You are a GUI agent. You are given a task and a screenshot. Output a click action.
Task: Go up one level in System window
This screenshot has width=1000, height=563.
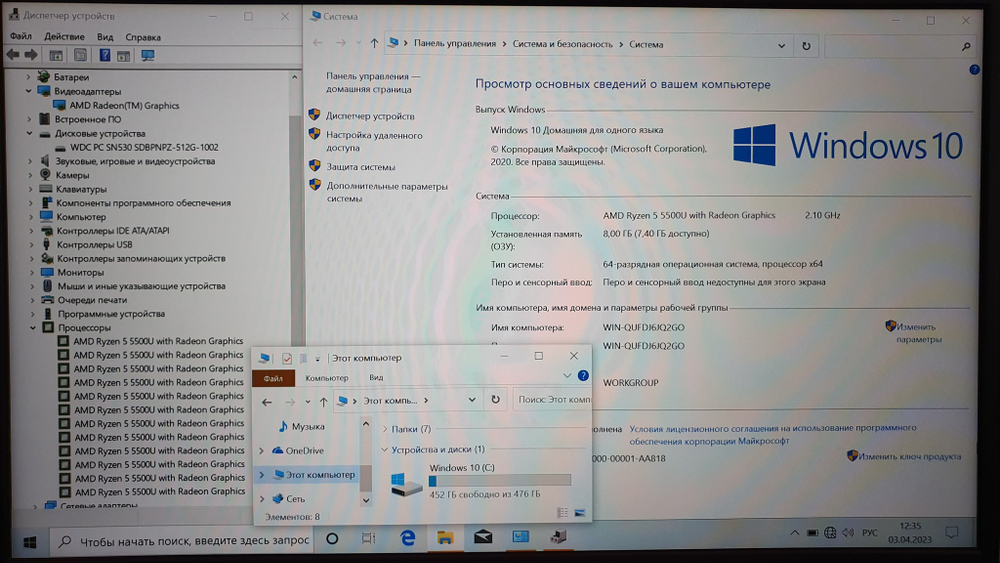coord(374,43)
